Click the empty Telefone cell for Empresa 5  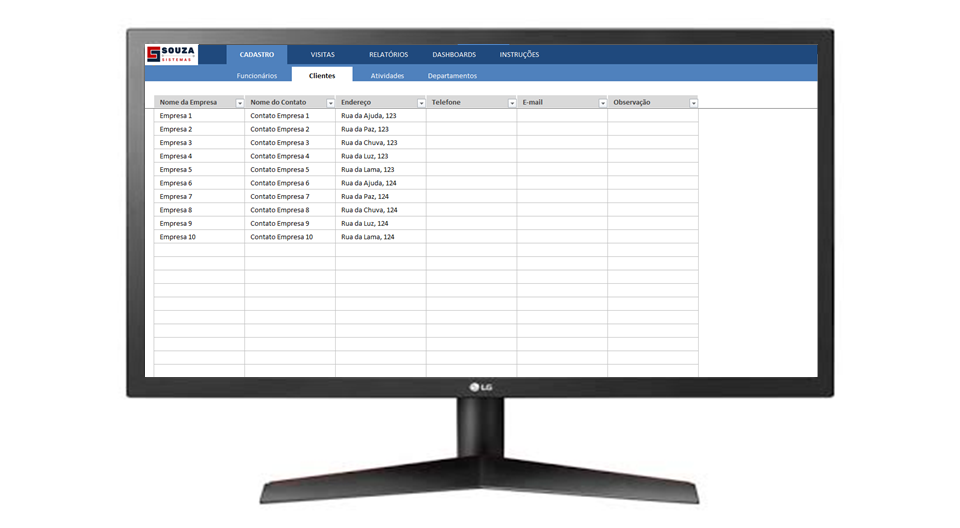(471, 170)
